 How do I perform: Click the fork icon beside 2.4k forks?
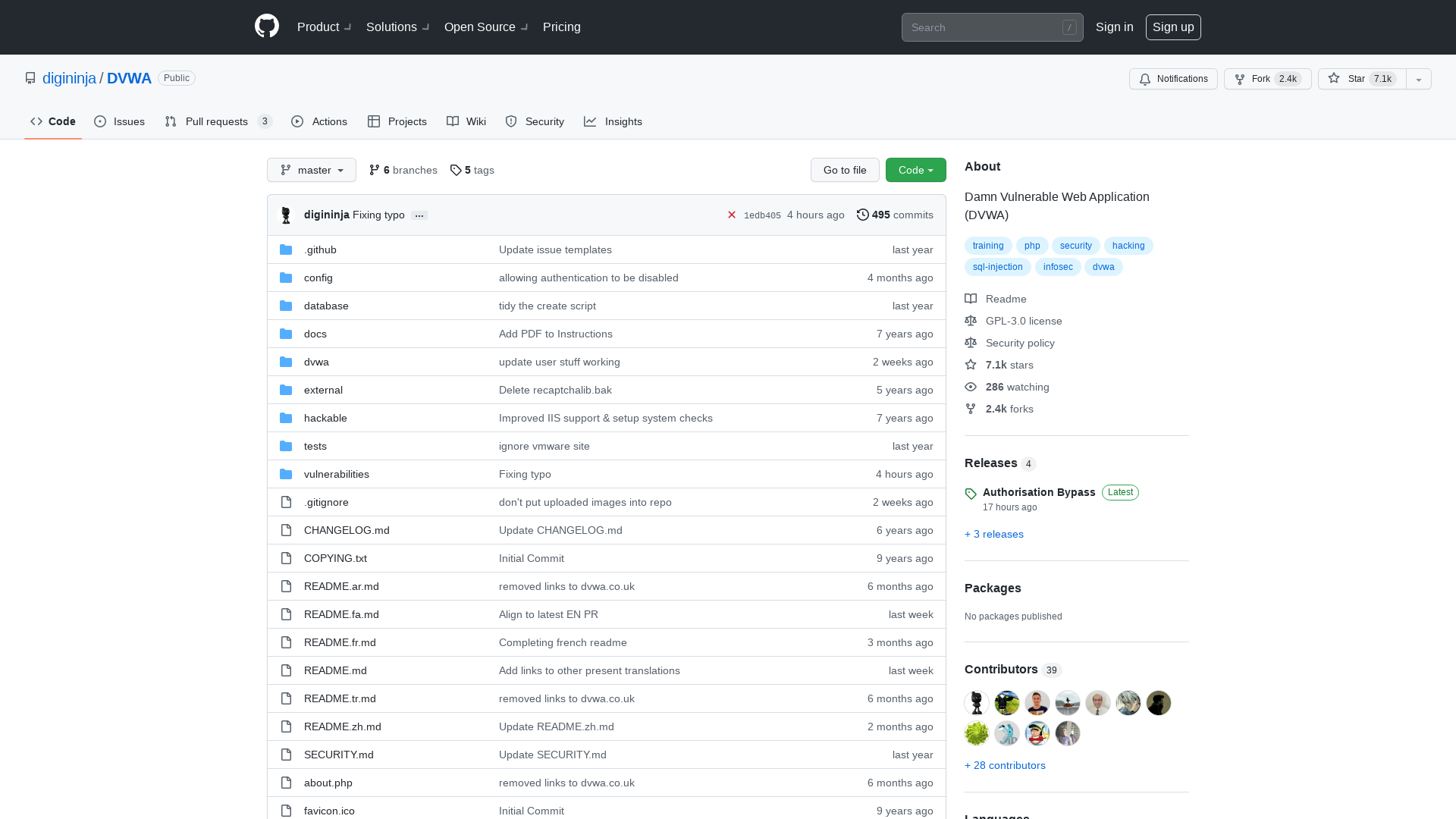coord(971,409)
